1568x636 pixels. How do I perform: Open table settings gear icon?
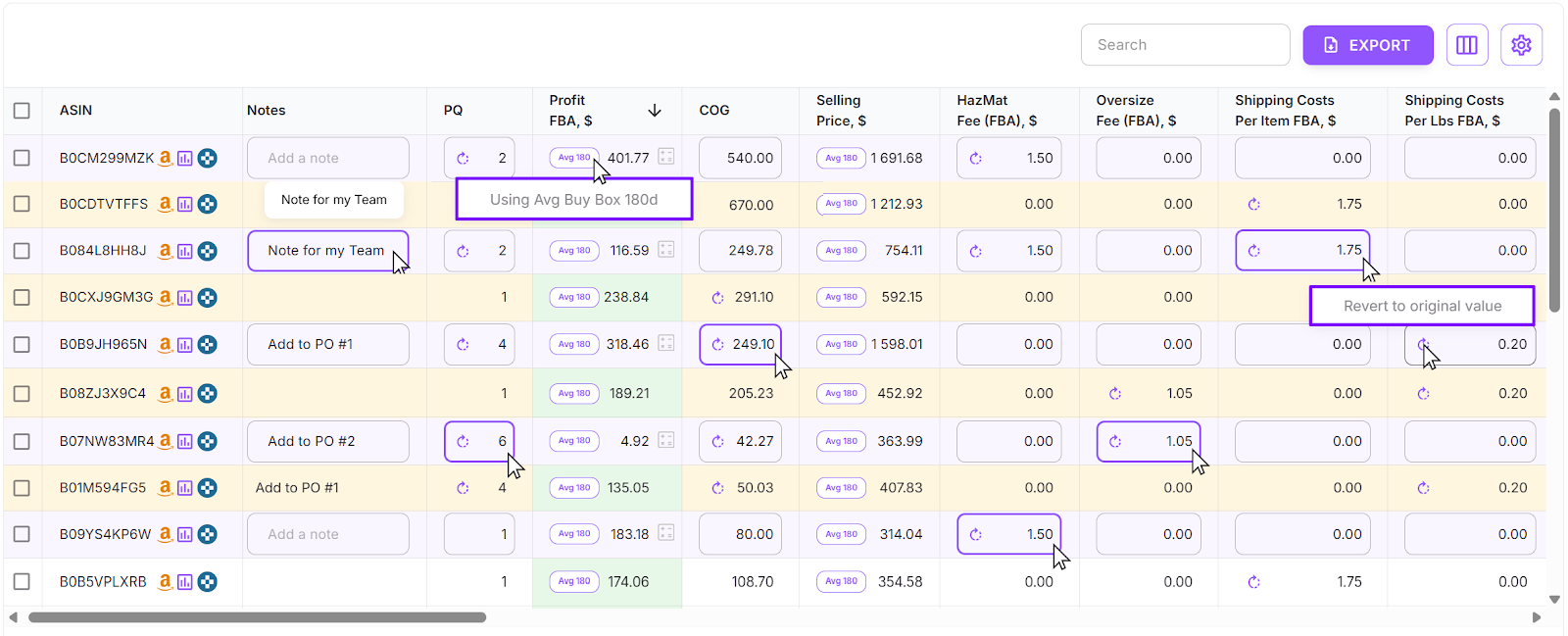point(1521,45)
